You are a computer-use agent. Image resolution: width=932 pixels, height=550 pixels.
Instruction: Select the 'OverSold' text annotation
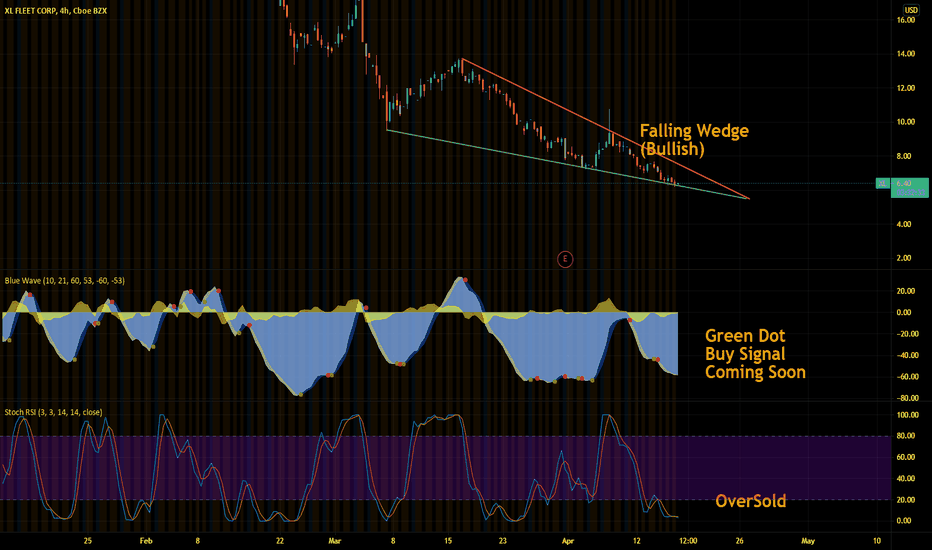click(751, 501)
